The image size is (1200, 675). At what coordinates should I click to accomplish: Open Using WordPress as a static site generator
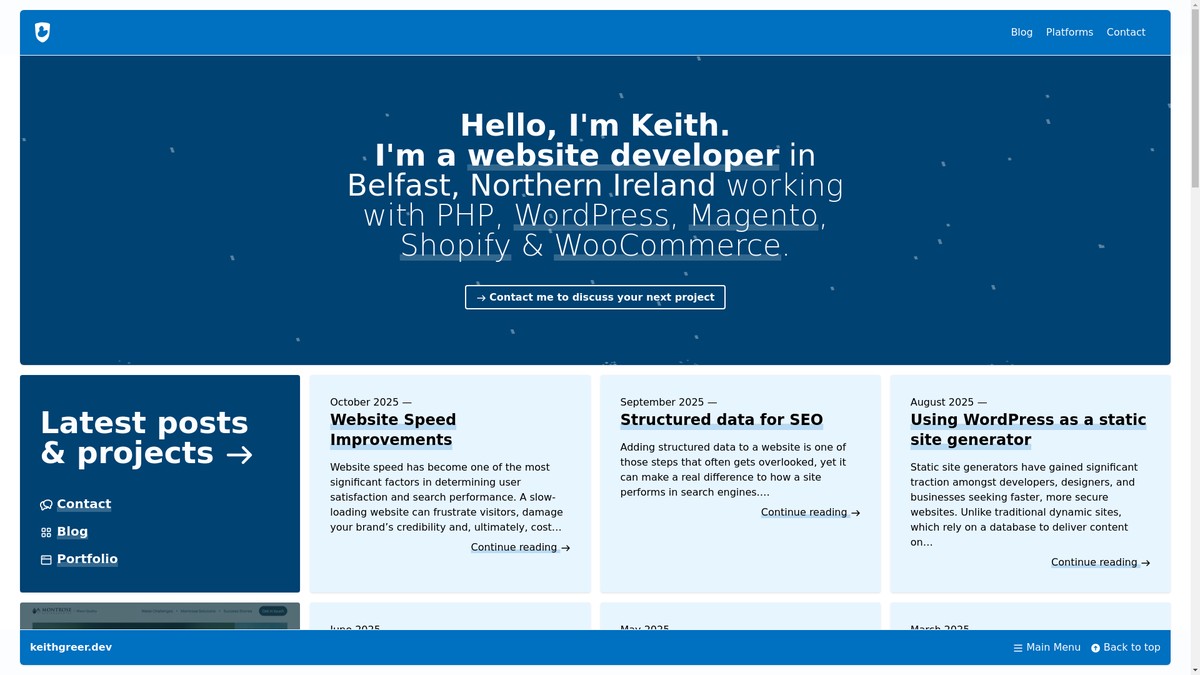1028,430
